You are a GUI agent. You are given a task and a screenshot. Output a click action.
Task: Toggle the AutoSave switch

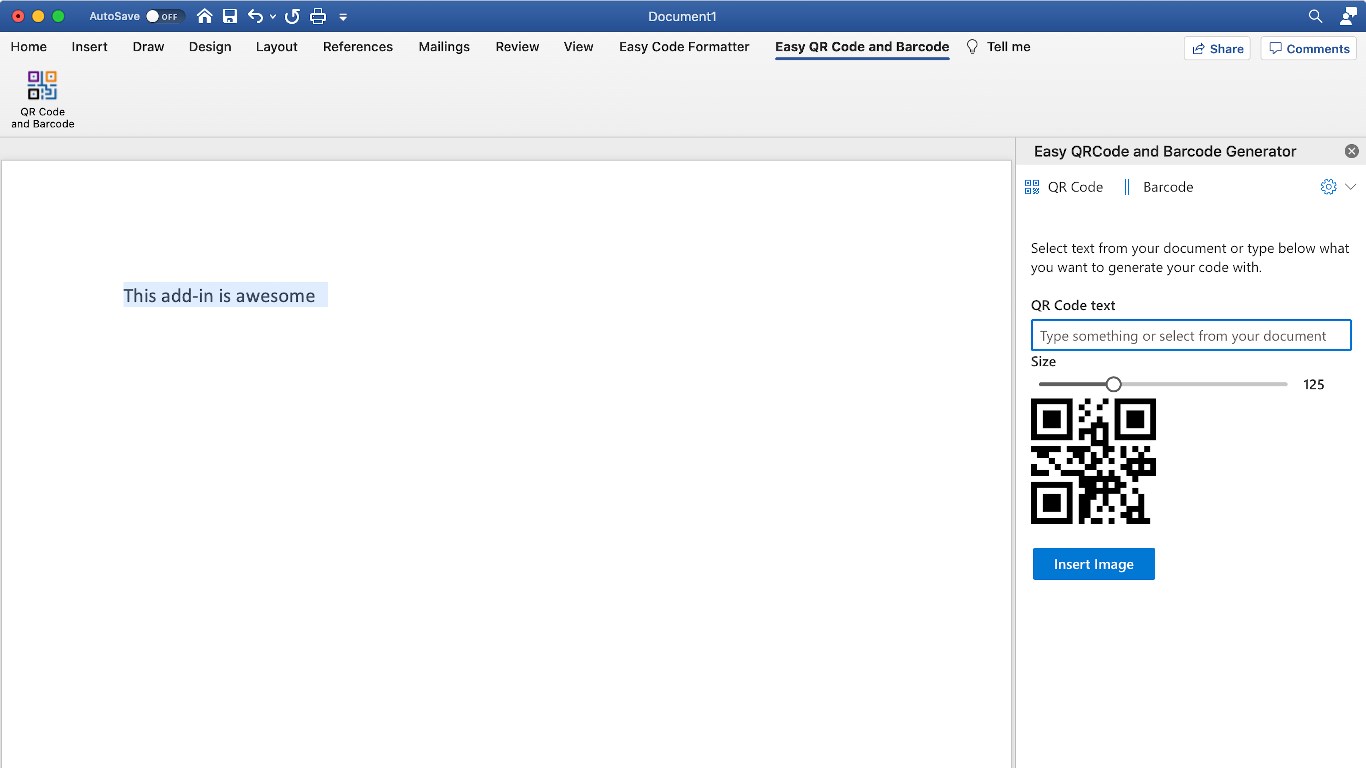tap(164, 16)
